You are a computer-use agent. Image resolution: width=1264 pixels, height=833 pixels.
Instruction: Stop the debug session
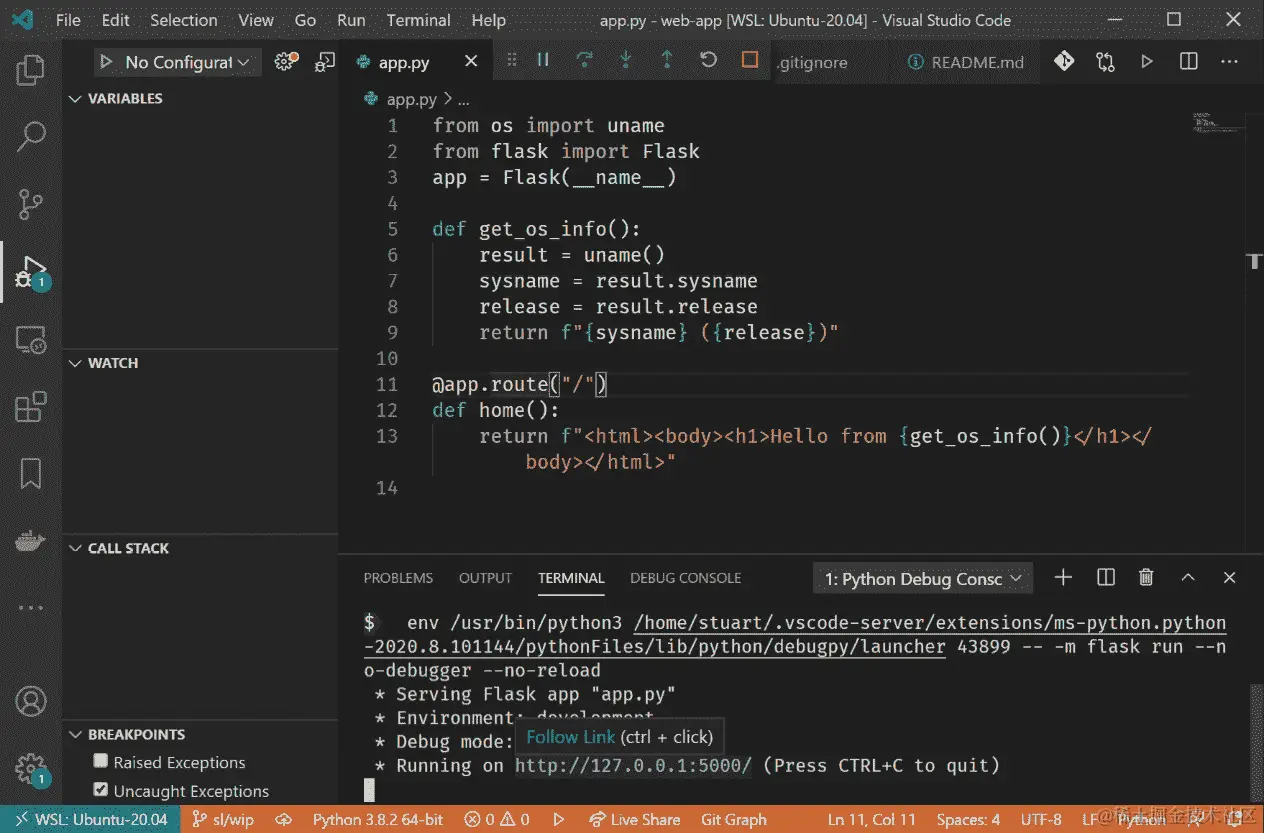(x=750, y=60)
